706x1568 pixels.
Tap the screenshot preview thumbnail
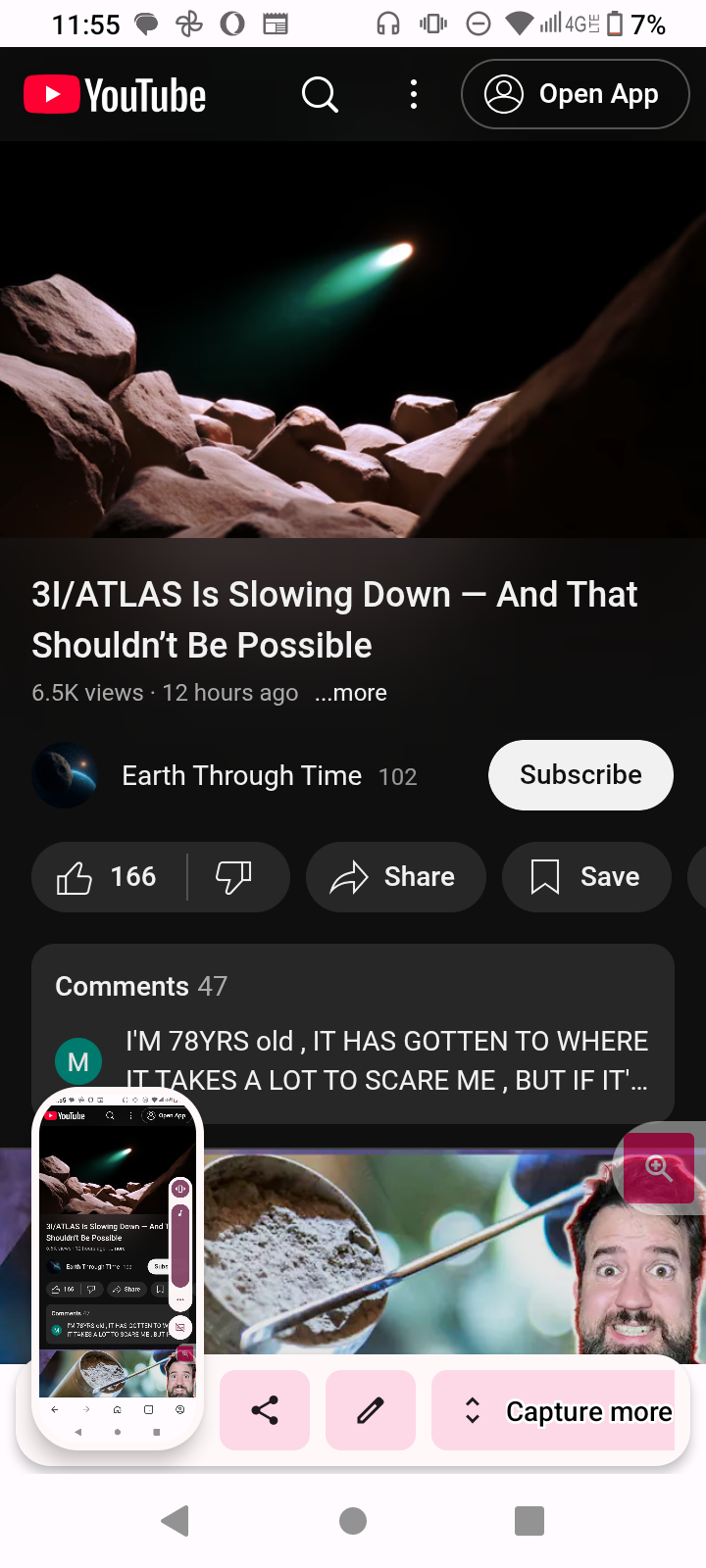pyautogui.click(x=118, y=1268)
